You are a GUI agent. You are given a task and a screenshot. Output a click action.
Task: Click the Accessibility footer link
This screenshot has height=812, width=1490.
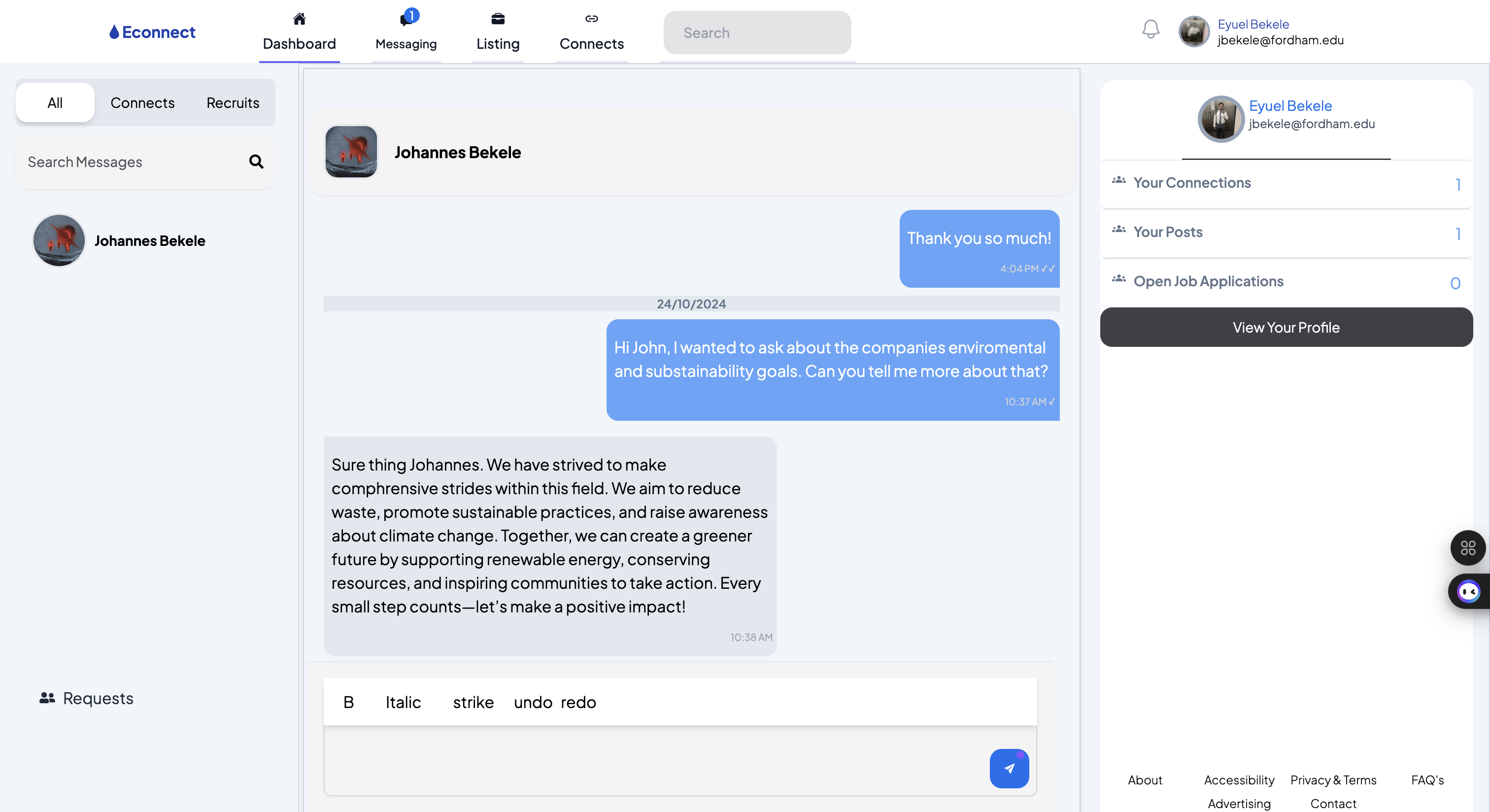[x=1239, y=779]
